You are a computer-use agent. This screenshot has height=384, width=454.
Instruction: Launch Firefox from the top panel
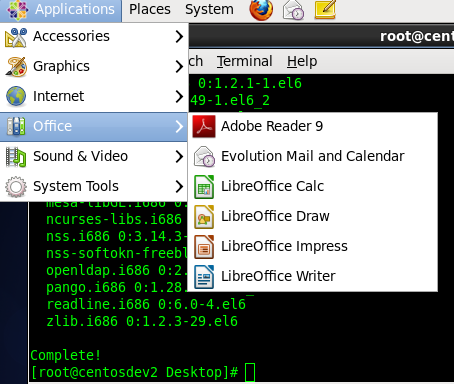(261, 9)
